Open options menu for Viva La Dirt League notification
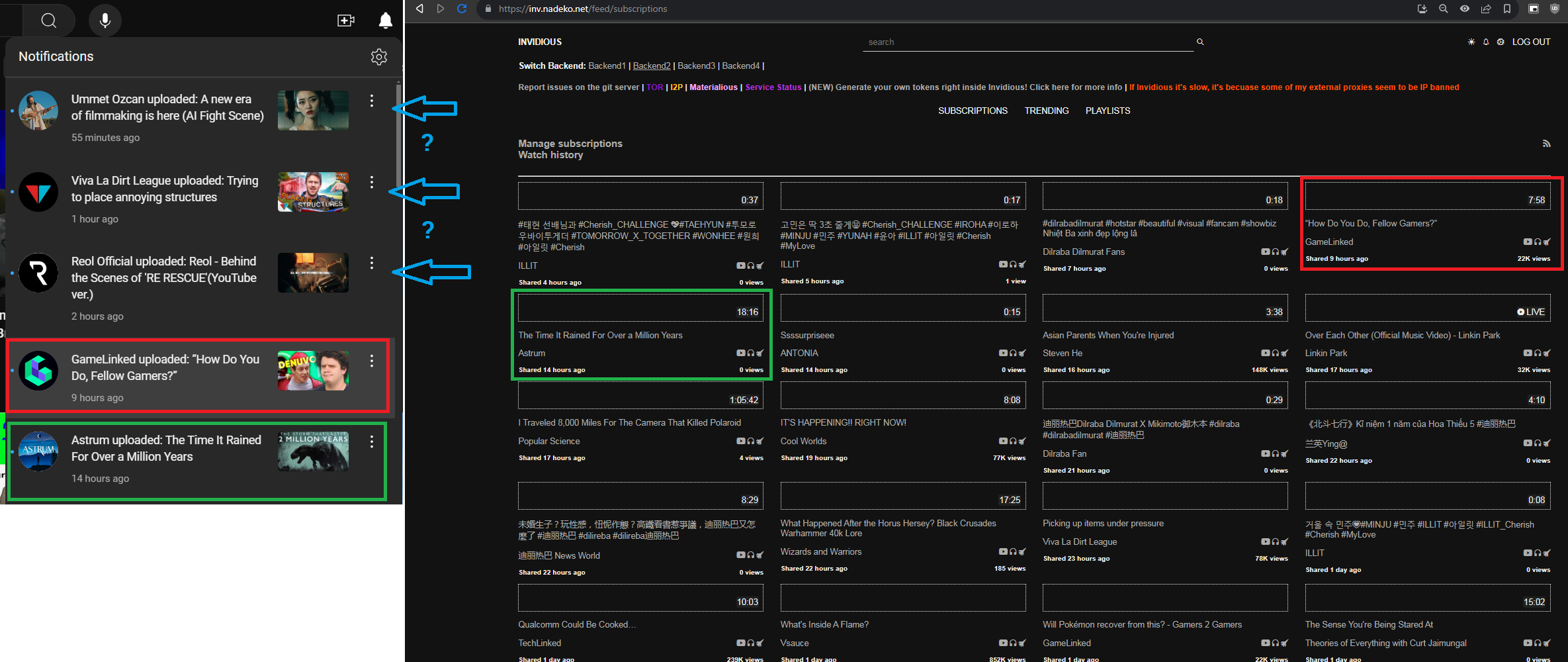Screen dimensions: 1568x662 (372, 181)
